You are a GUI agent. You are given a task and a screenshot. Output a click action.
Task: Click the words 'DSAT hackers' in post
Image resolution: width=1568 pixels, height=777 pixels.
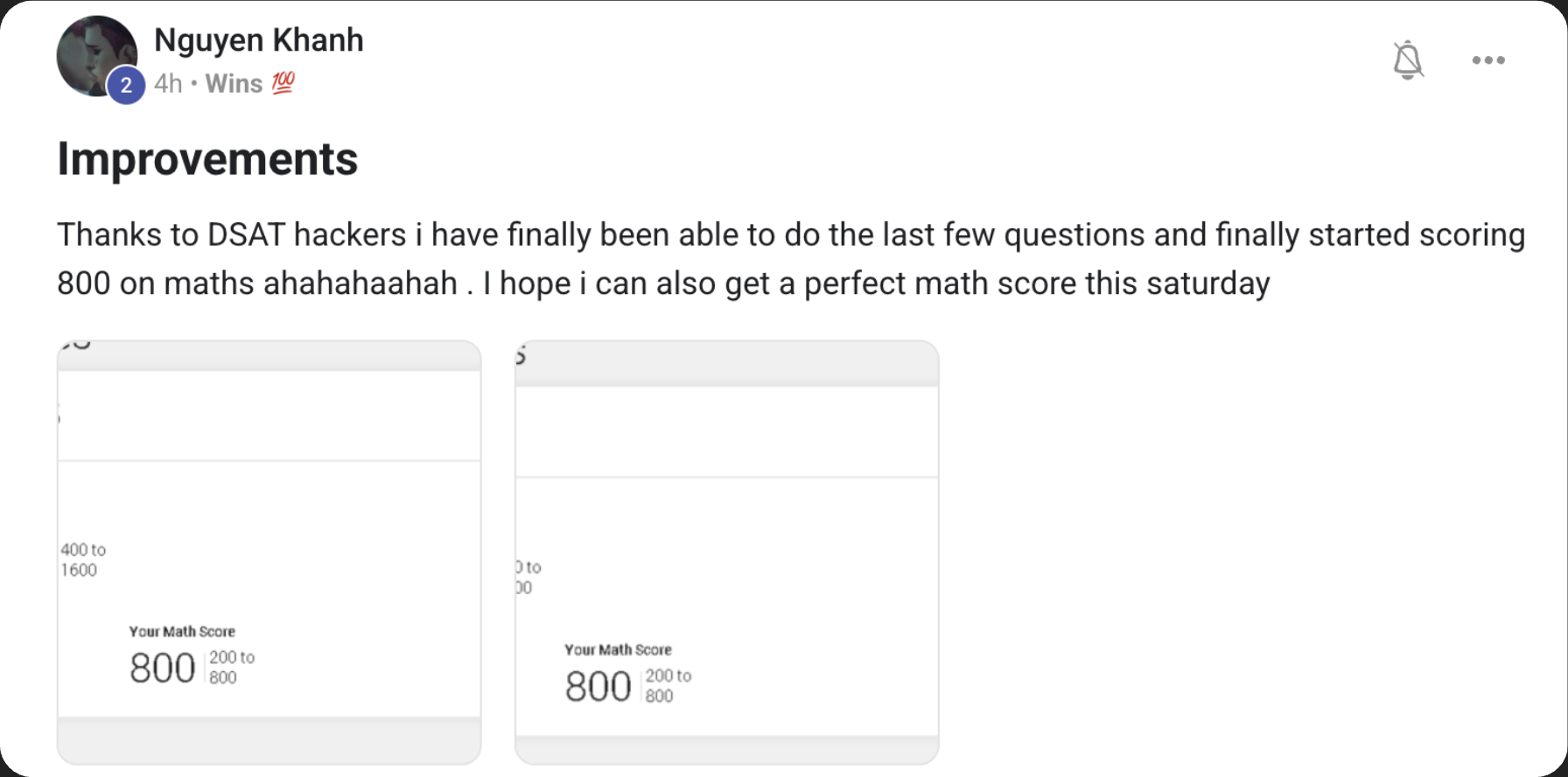point(306,234)
